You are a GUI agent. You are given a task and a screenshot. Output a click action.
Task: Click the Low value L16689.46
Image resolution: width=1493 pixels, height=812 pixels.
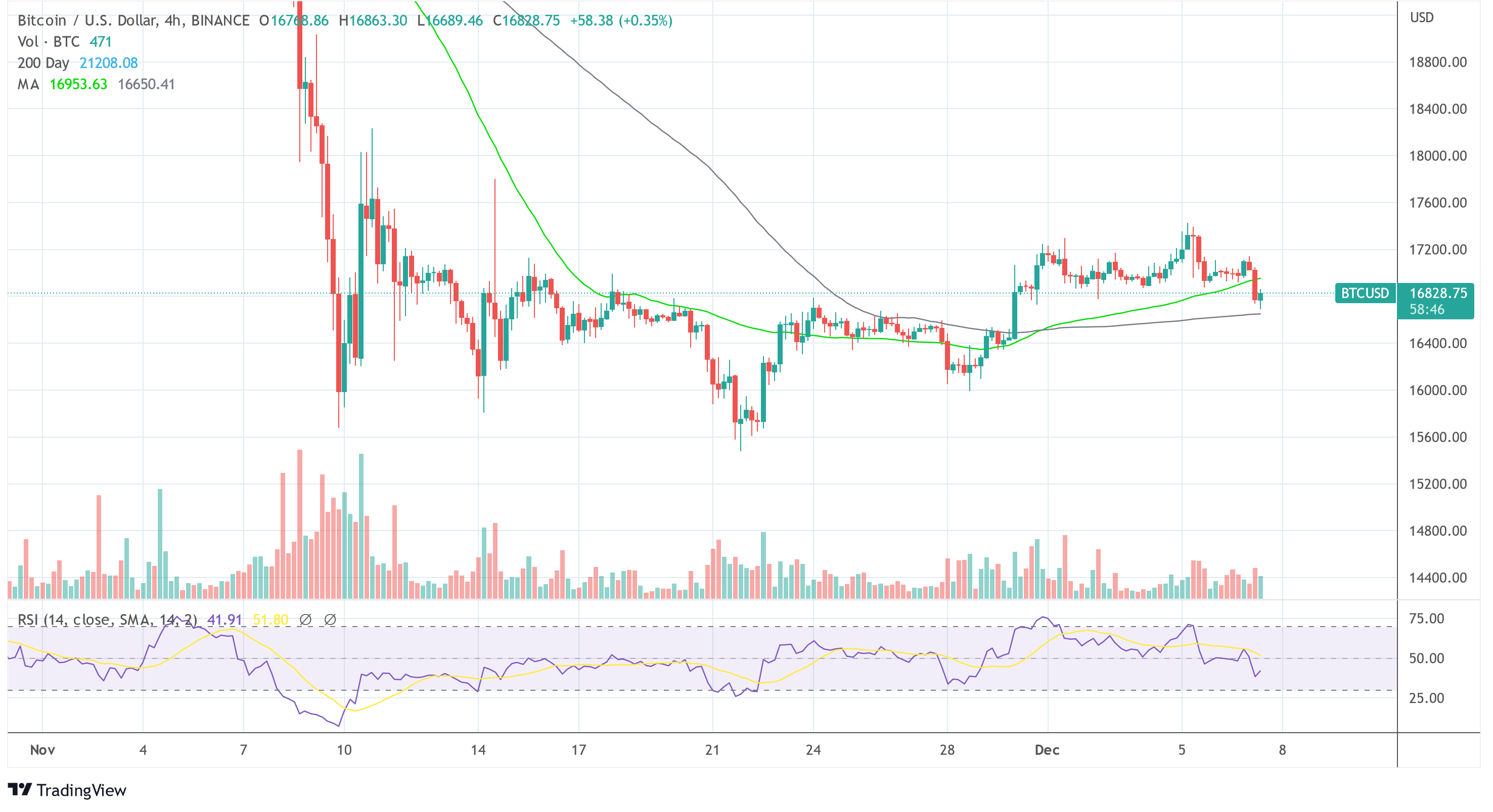click(x=450, y=21)
